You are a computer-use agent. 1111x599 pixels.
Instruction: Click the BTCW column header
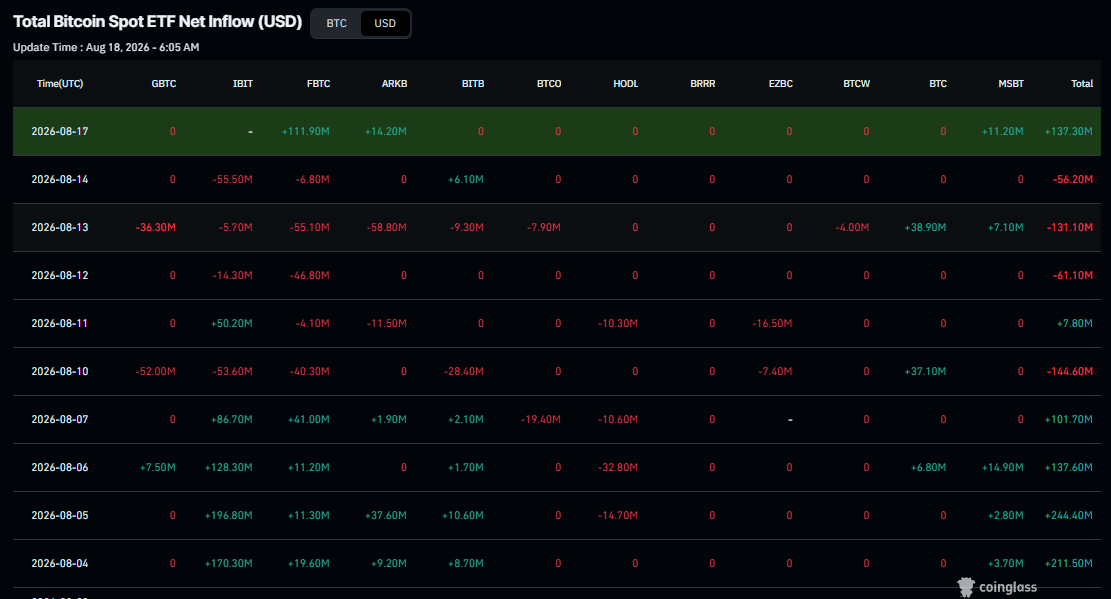(x=857, y=84)
